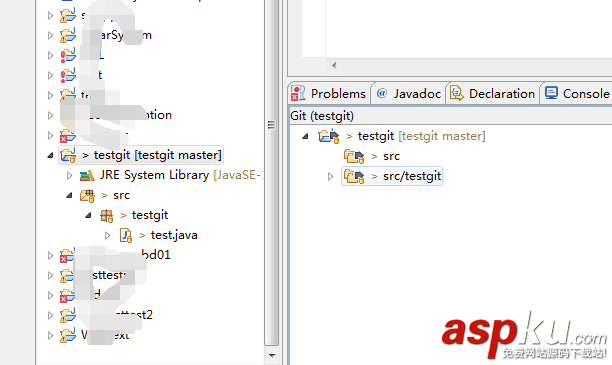Collapse the src source folder in explorer

(69, 195)
